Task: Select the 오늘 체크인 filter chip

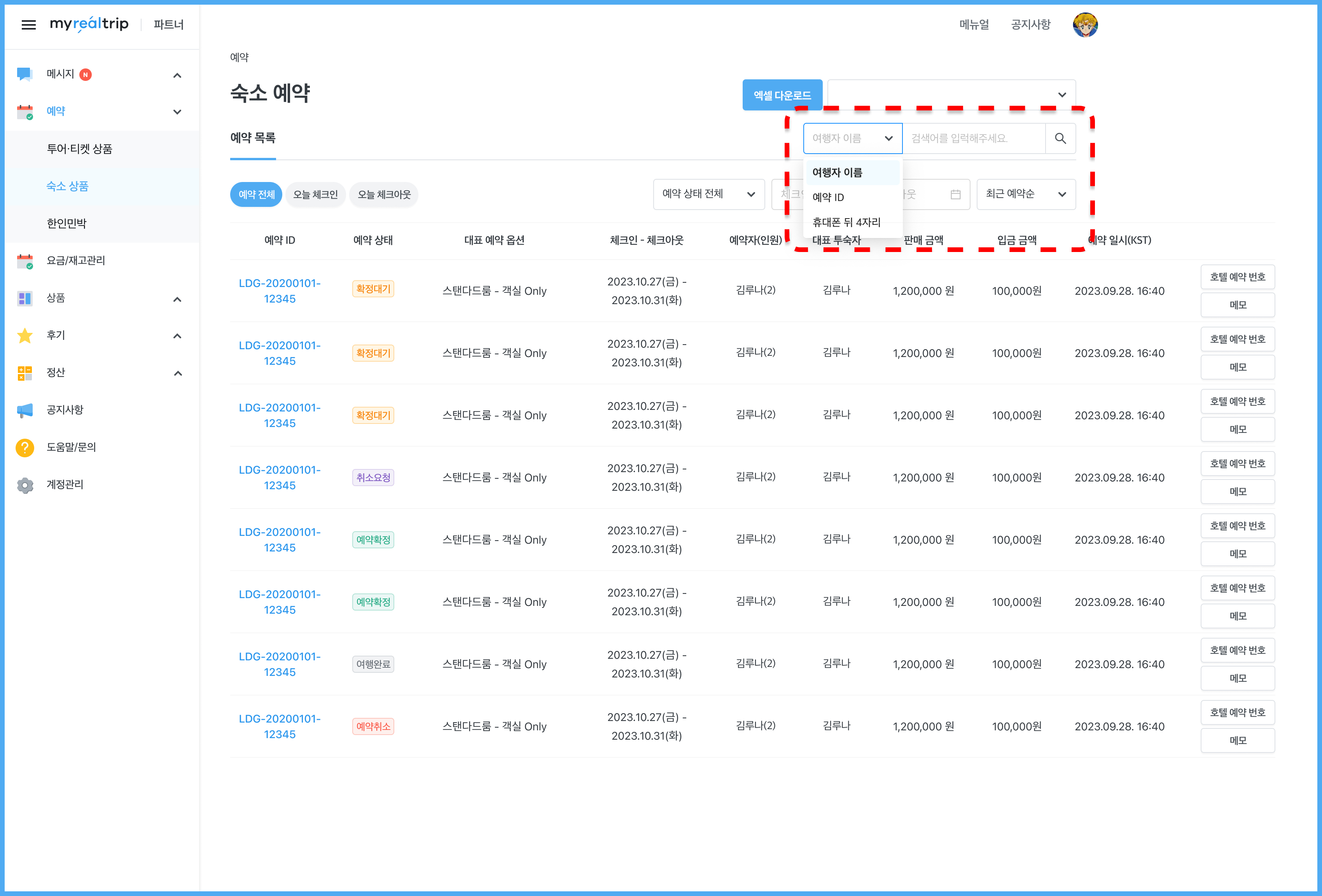Action: [x=315, y=194]
